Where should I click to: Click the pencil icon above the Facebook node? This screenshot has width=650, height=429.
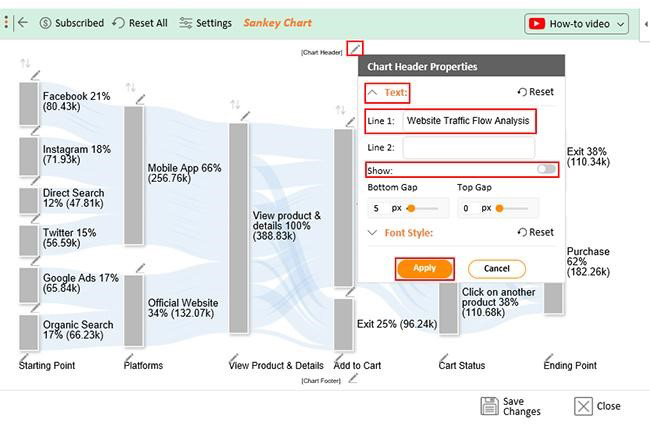pyautogui.click(x=36, y=75)
